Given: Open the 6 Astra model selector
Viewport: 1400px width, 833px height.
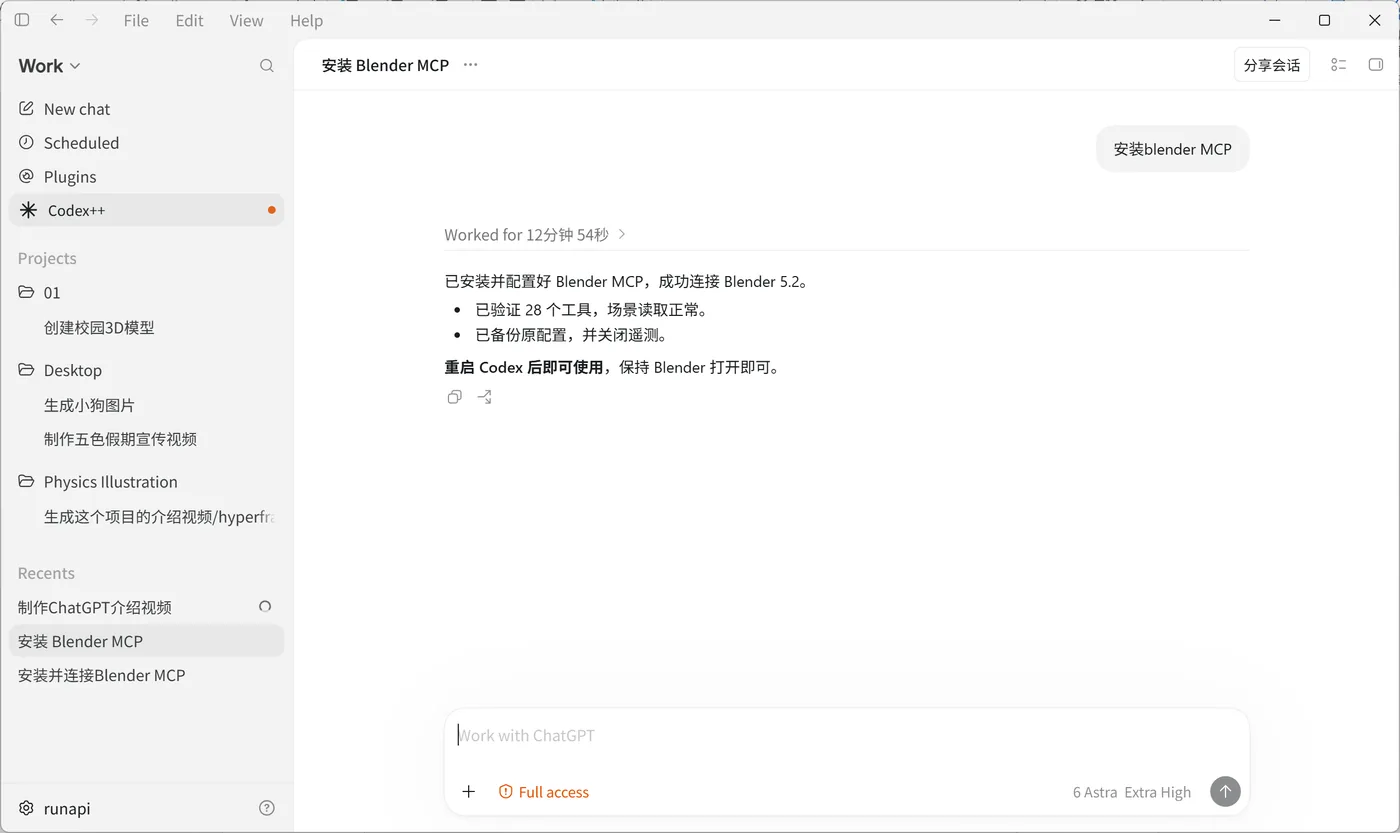Looking at the screenshot, I should click(1095, 792).
